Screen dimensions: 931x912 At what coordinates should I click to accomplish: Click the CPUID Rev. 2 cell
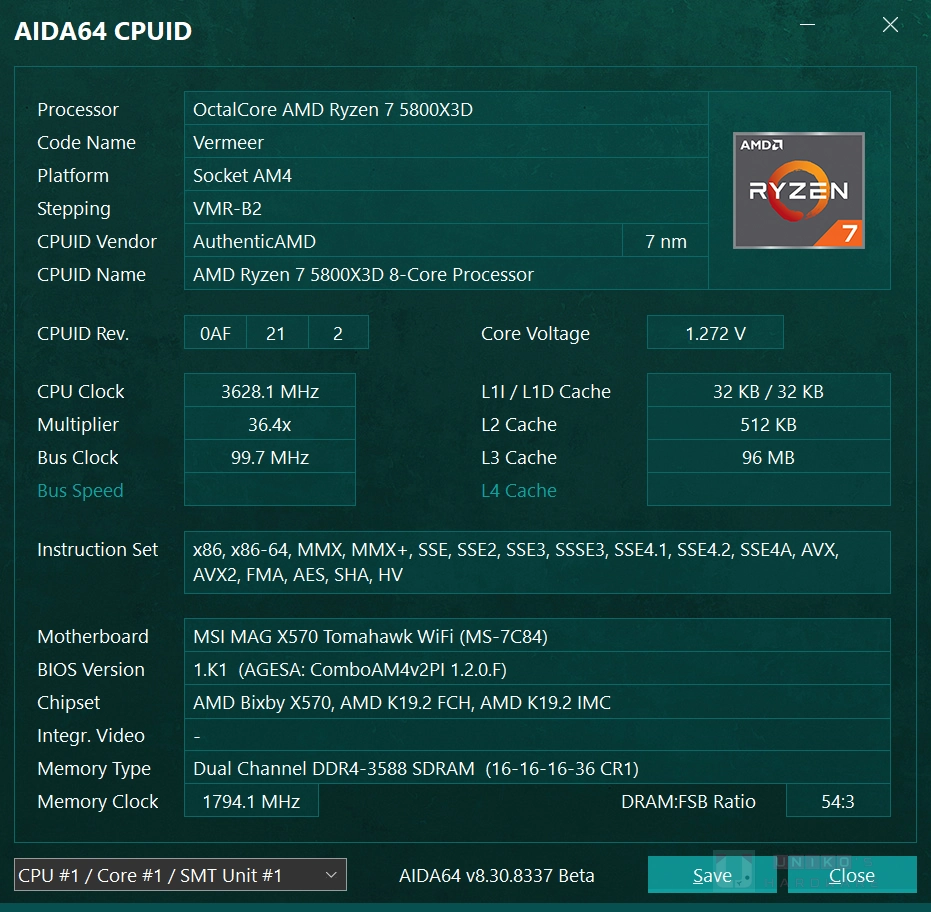(338, 332)
